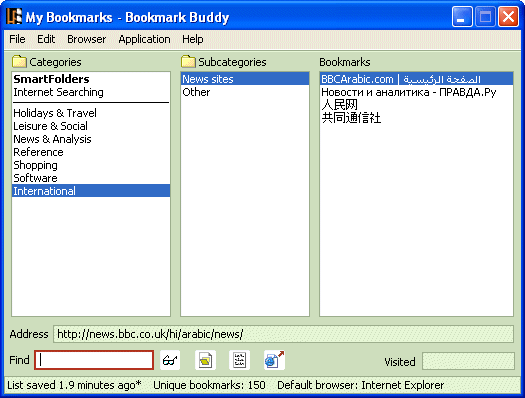Select the Other subcategory

tap(245, 92)
